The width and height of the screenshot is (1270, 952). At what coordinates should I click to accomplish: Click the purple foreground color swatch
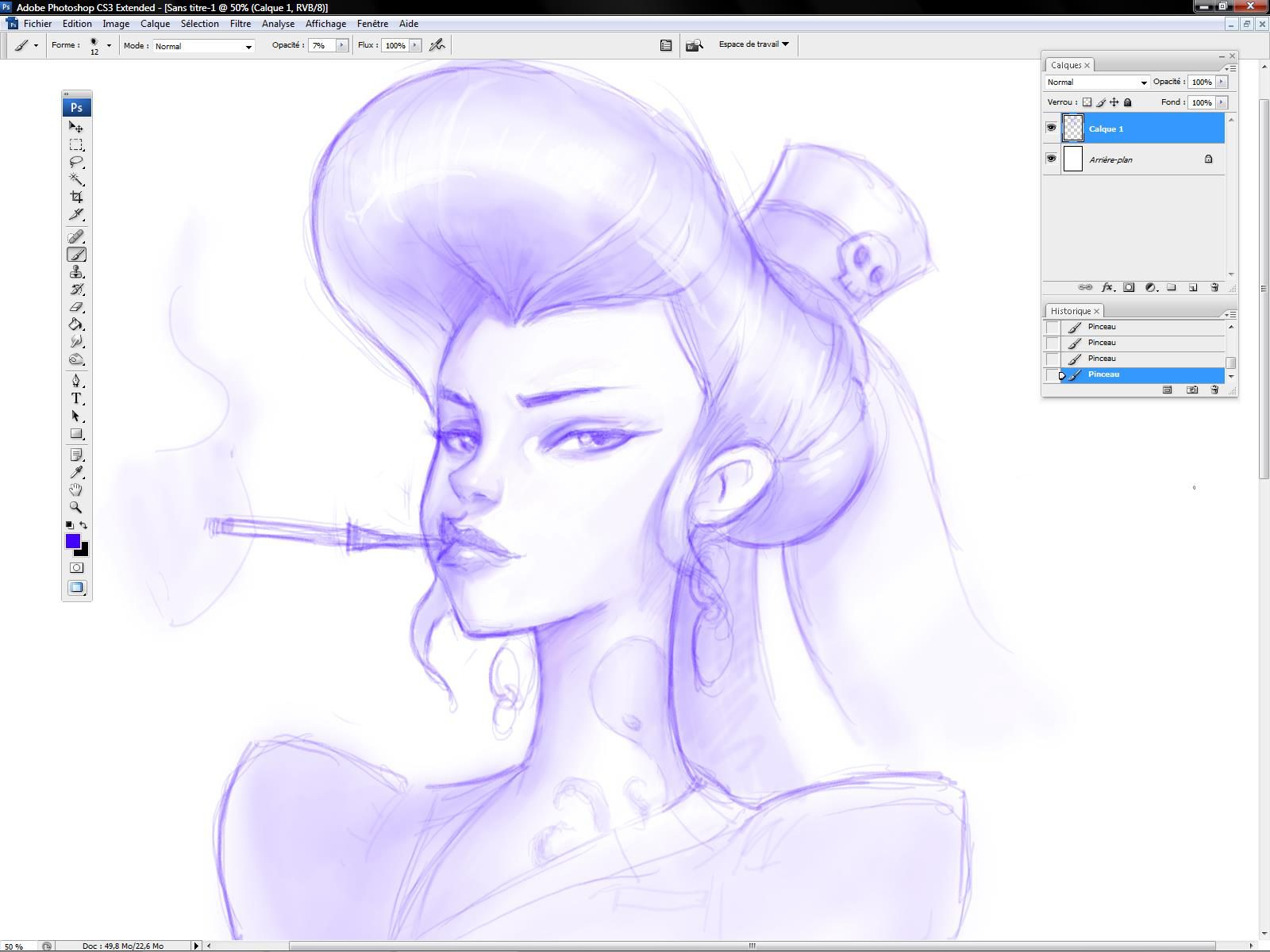72,541
